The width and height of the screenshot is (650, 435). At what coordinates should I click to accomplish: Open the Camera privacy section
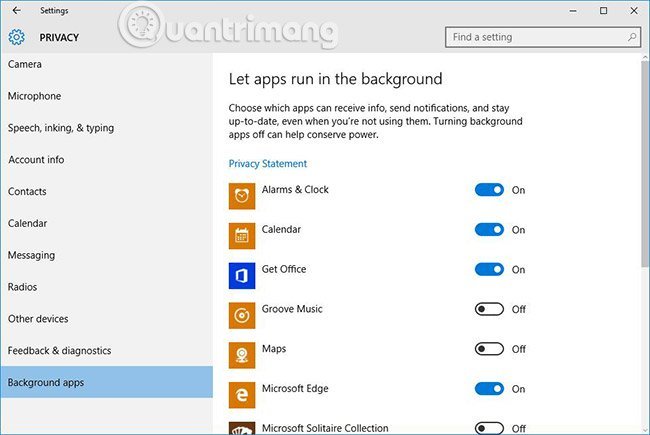click(25, 64)
